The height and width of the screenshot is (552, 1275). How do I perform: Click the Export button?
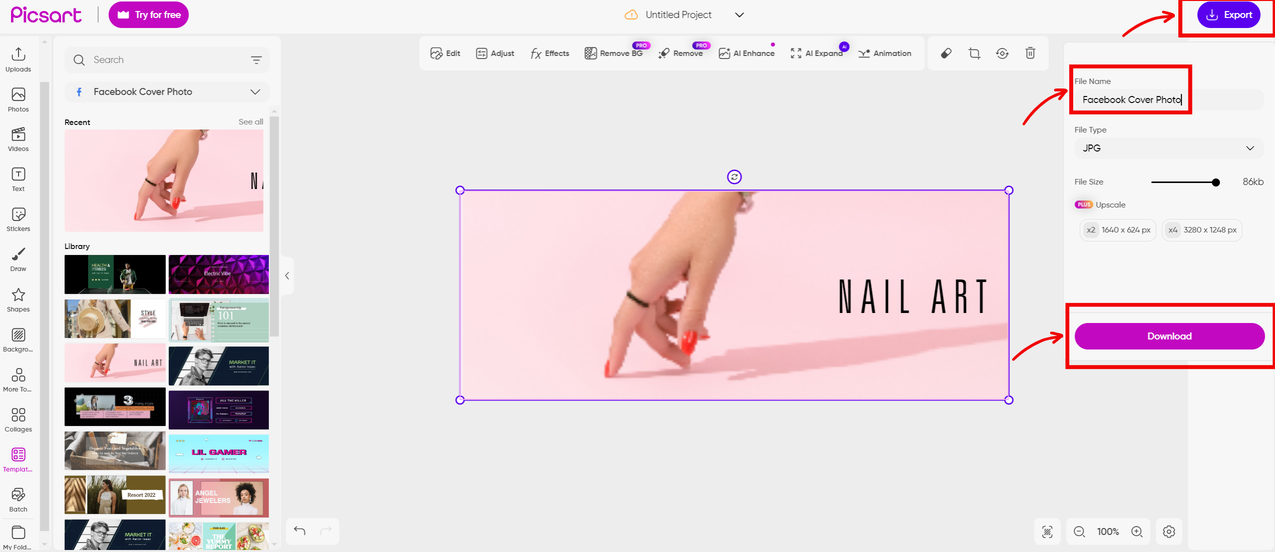click(x=1229, y=15)
